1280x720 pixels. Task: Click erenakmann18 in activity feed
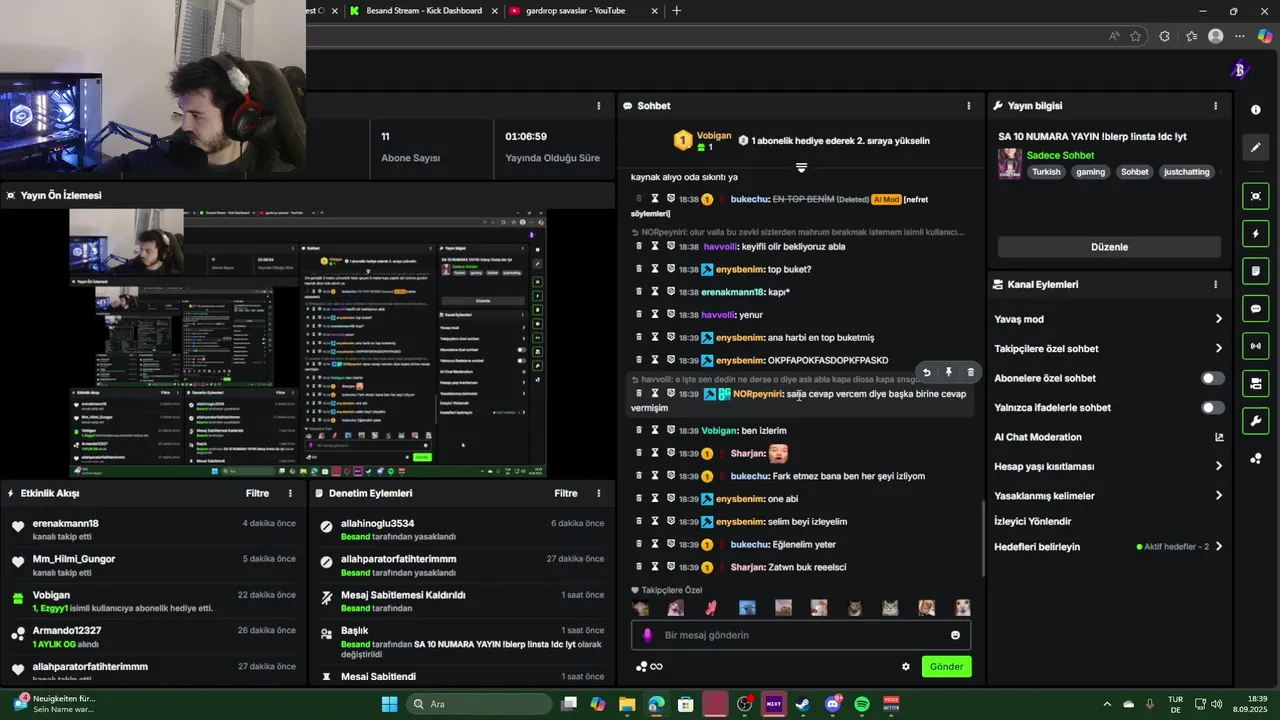tap(65, 523)
